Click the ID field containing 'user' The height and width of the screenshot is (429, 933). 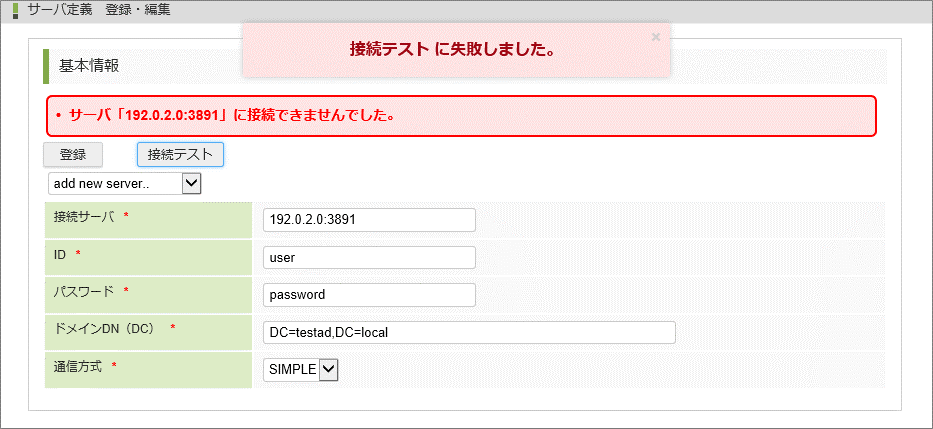[x=369, y=257]
